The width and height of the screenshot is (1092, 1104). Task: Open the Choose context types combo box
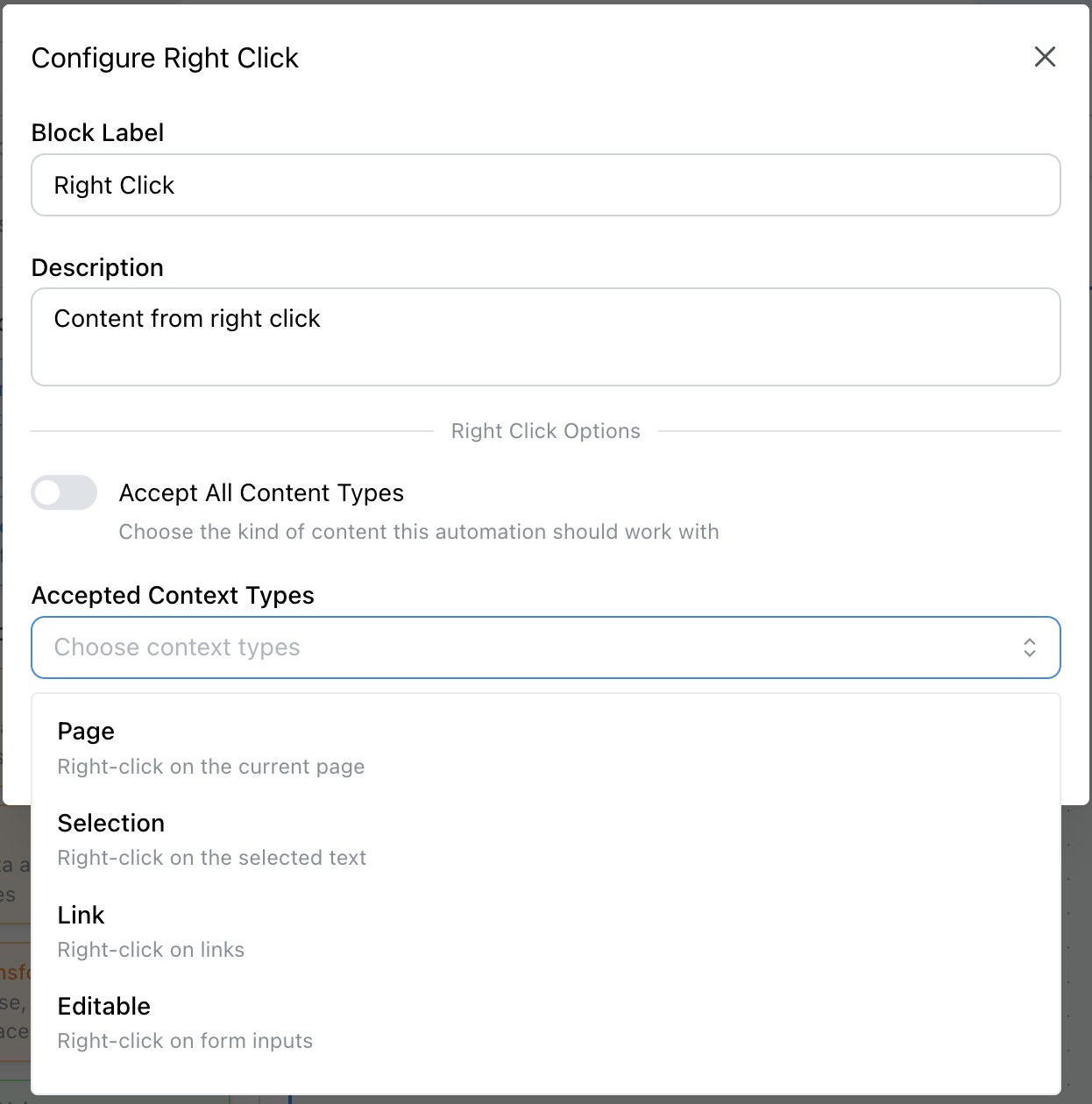point(526,648)
